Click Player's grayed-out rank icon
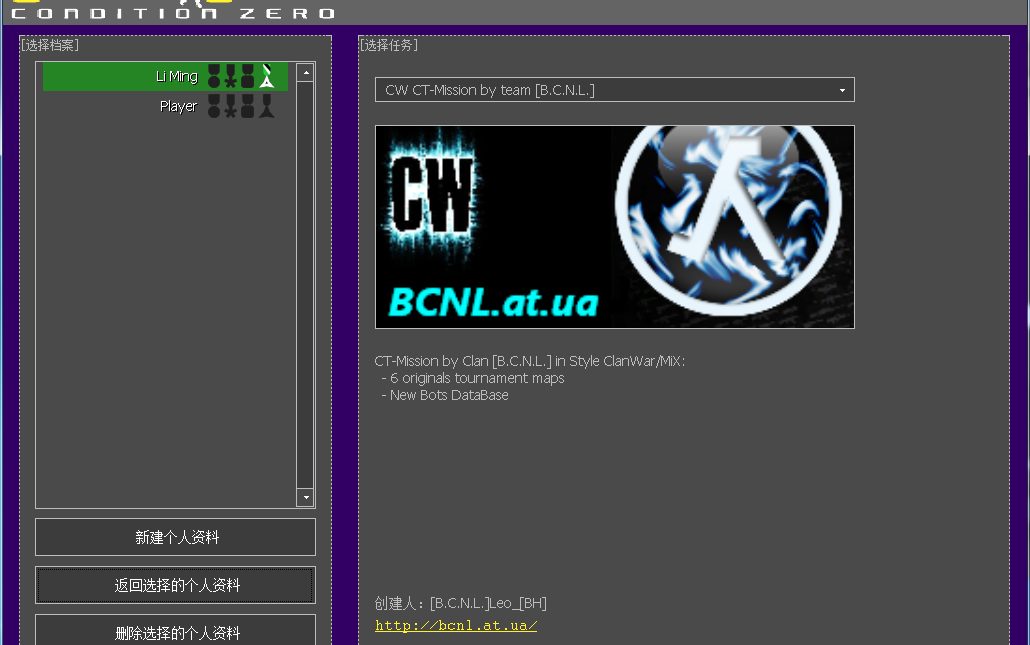Image resolution: width=1030 pixels, height=645 pixels. point(266,106)
